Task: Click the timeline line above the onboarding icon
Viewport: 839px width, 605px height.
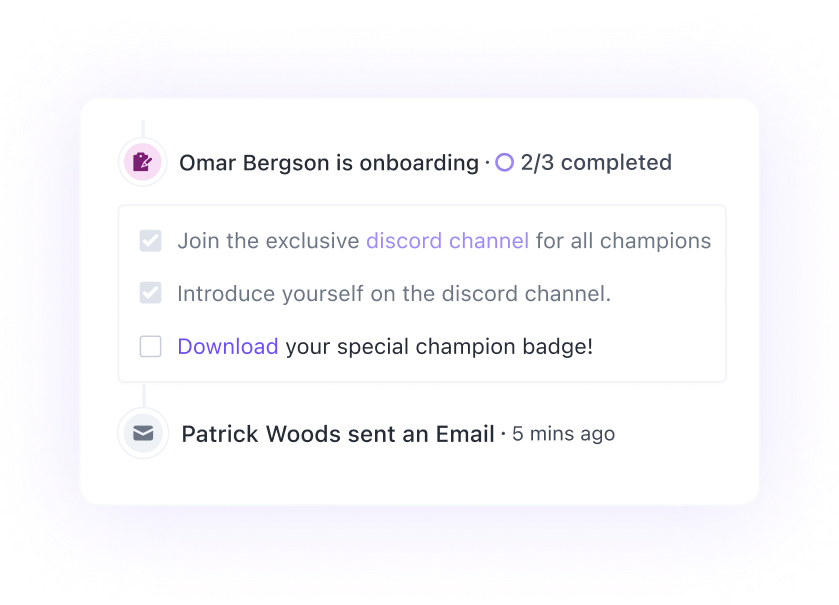Action: point(143,129)
